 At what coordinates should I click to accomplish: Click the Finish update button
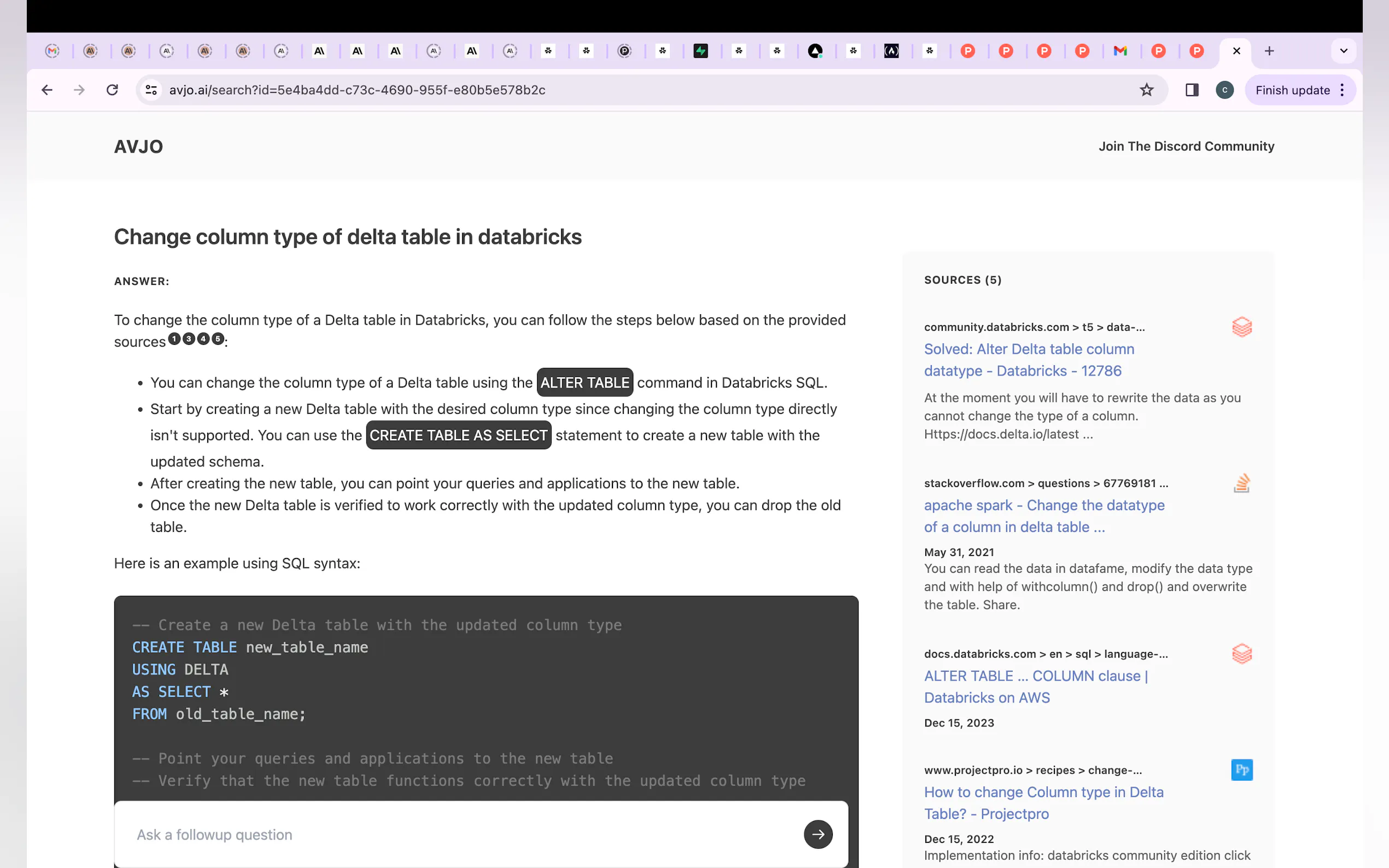pyautogui.click(x=1292, y=90)
